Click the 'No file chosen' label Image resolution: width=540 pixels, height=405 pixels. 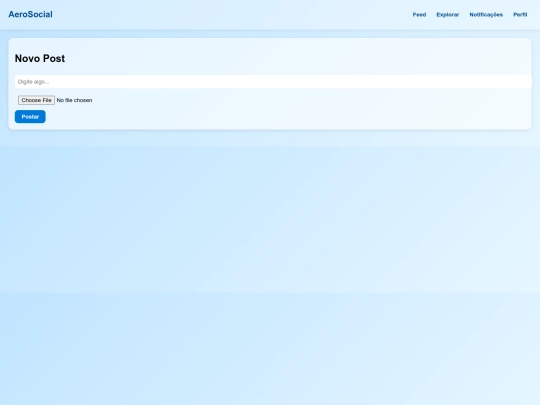(x=74, y=100)
